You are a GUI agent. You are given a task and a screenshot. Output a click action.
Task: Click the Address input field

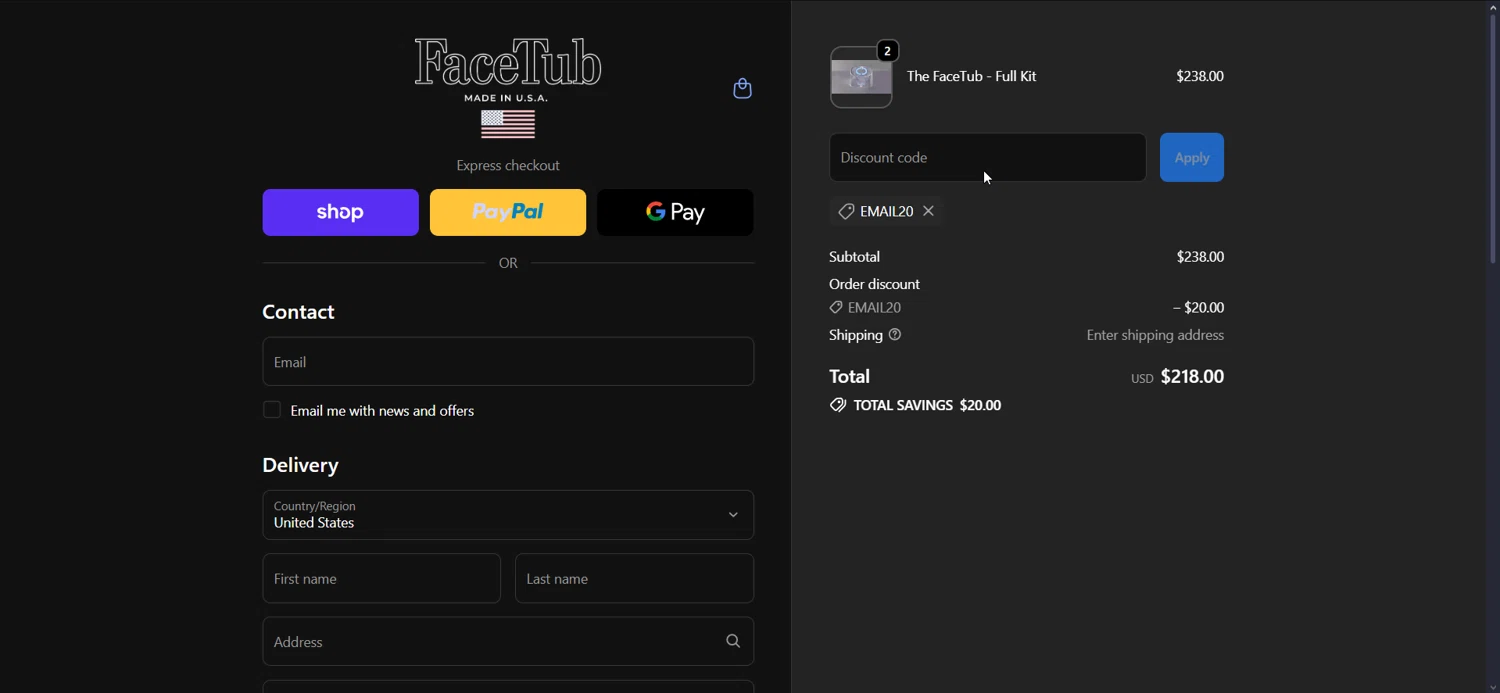pyautogui.click(x=508, y=641)
